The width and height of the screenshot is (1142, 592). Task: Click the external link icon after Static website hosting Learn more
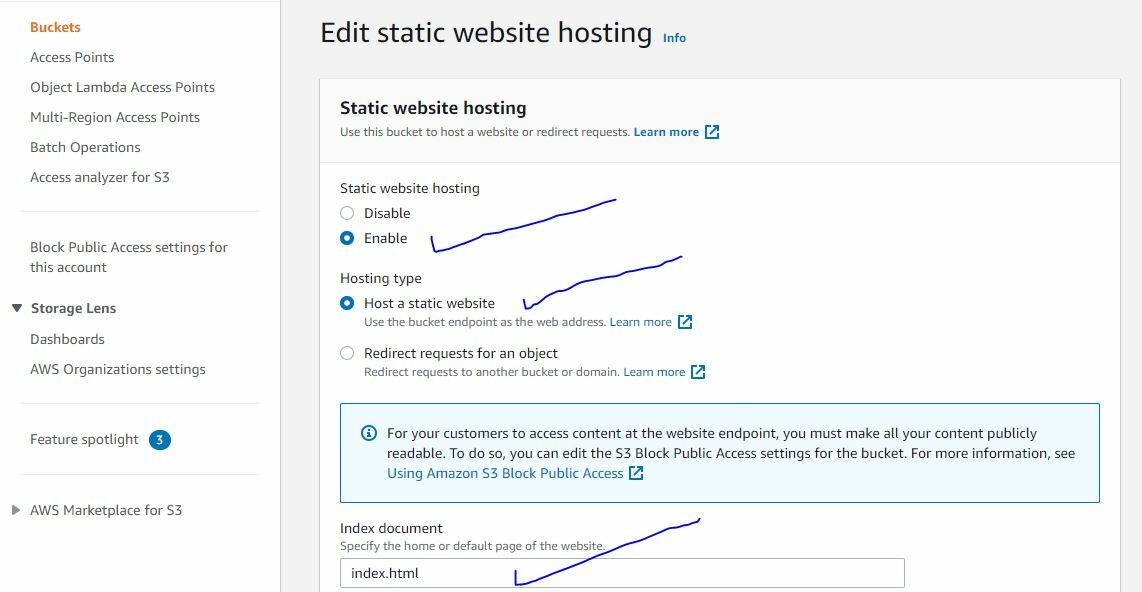(x=712, y=132)
